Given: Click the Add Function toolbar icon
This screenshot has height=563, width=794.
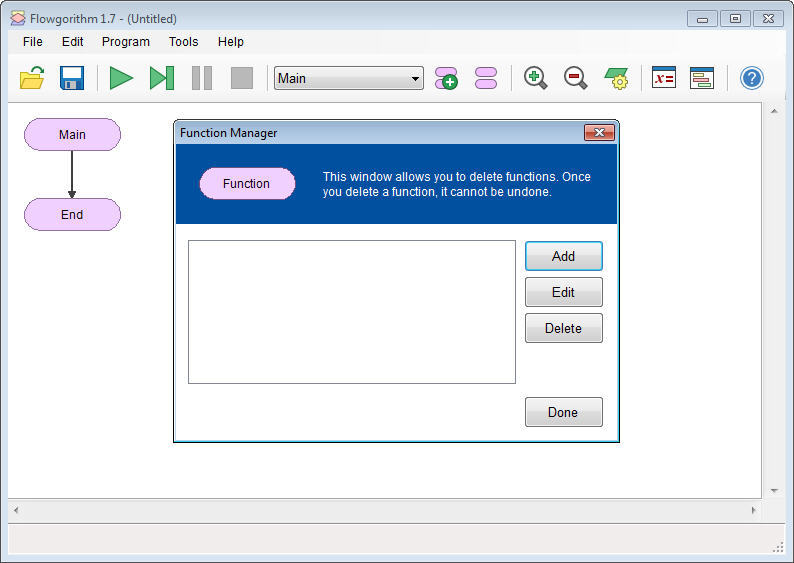Looking at the screenshot, I should pos(446,78).
